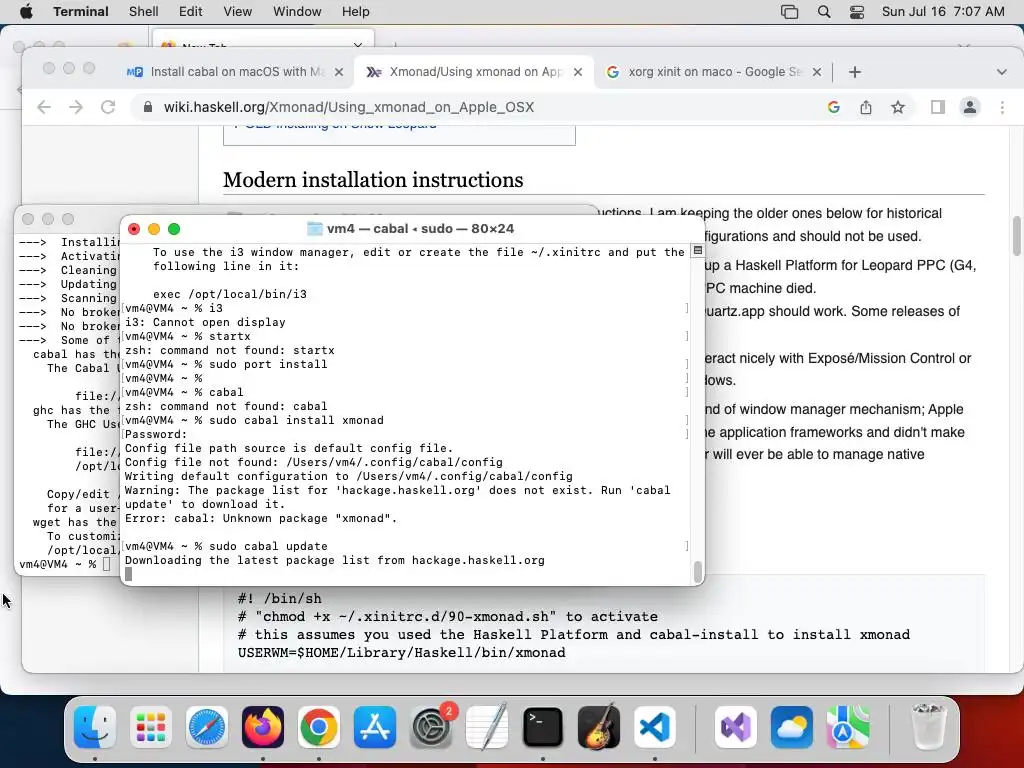Click the Google icon in the address bar

point(834,107)
